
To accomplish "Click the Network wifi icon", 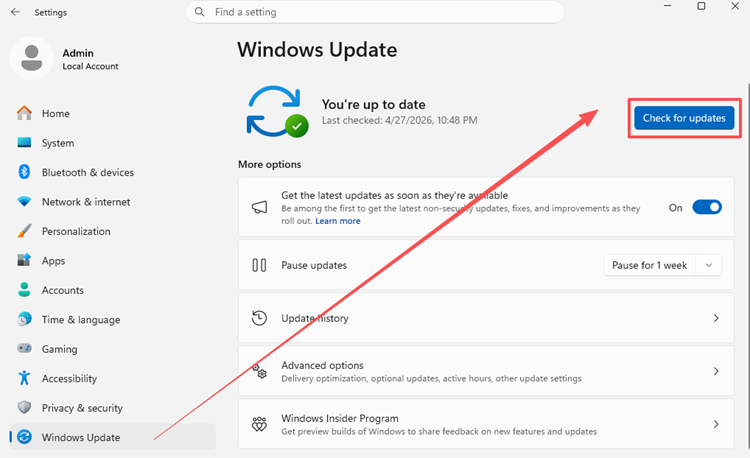I will pyautogui.click(x=24, y=201).
